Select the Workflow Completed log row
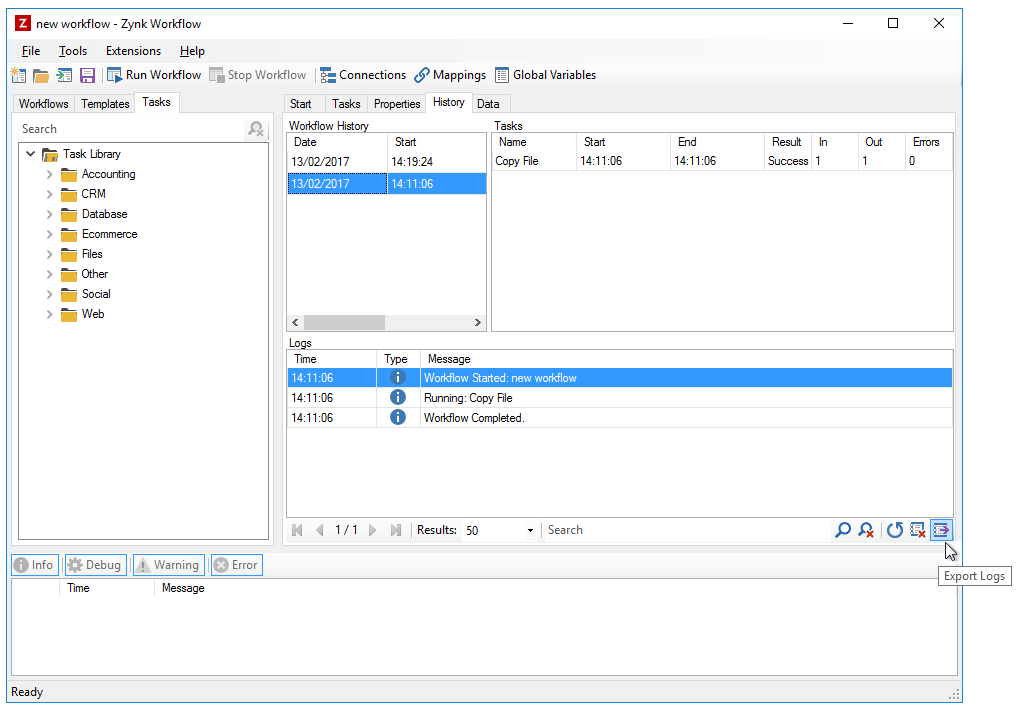The width and height of the screenshot is (1019, 705). (620, 418)
